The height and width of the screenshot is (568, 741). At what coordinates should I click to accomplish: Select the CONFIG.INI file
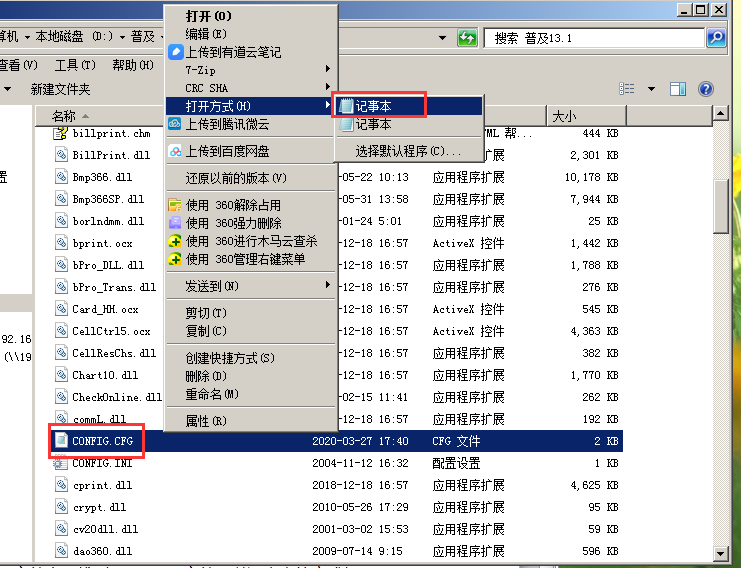pos(103,464)
